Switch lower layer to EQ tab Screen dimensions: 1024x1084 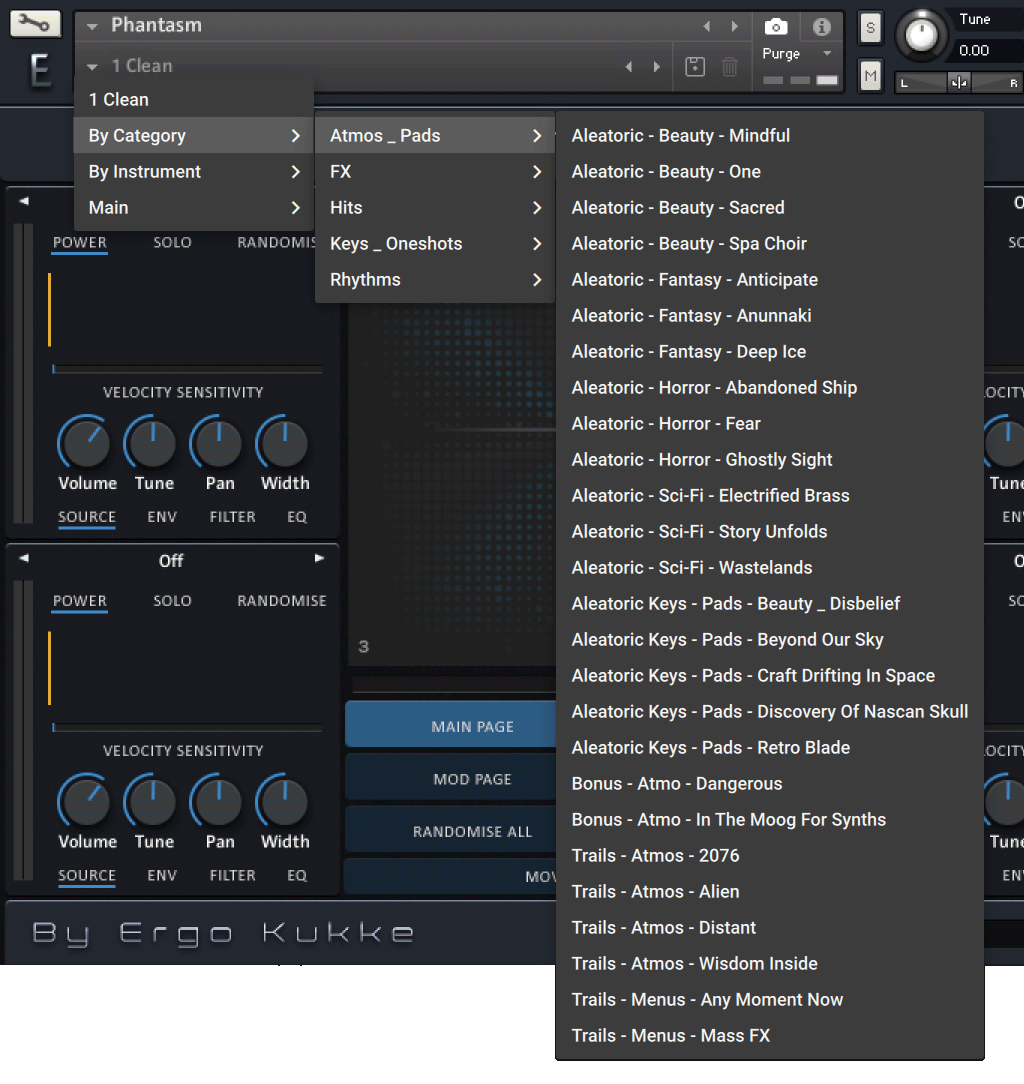tap(297, 875)
